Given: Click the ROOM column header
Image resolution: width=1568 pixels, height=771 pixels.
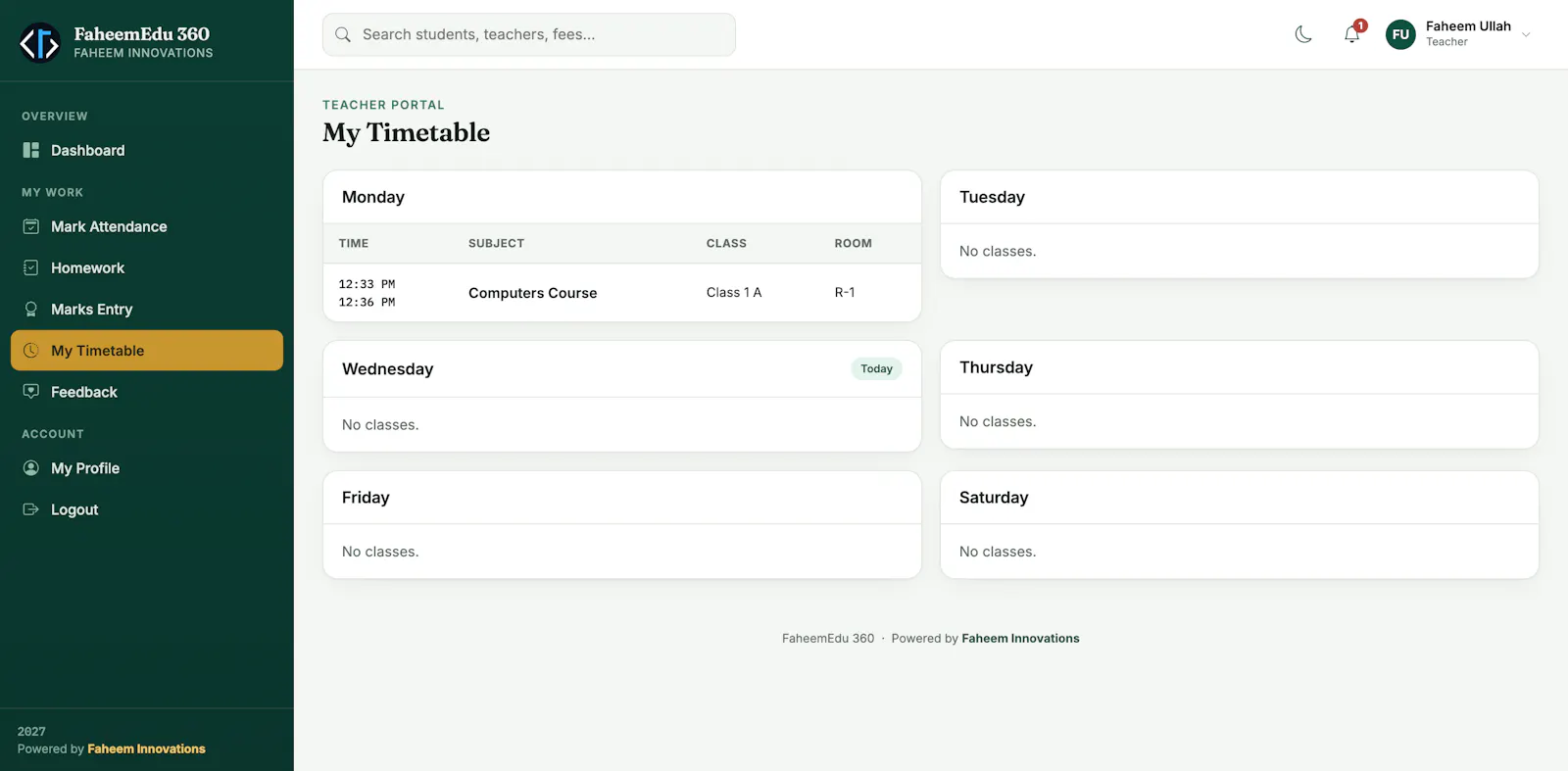Looking at the screenshot, I should point(853,243).
